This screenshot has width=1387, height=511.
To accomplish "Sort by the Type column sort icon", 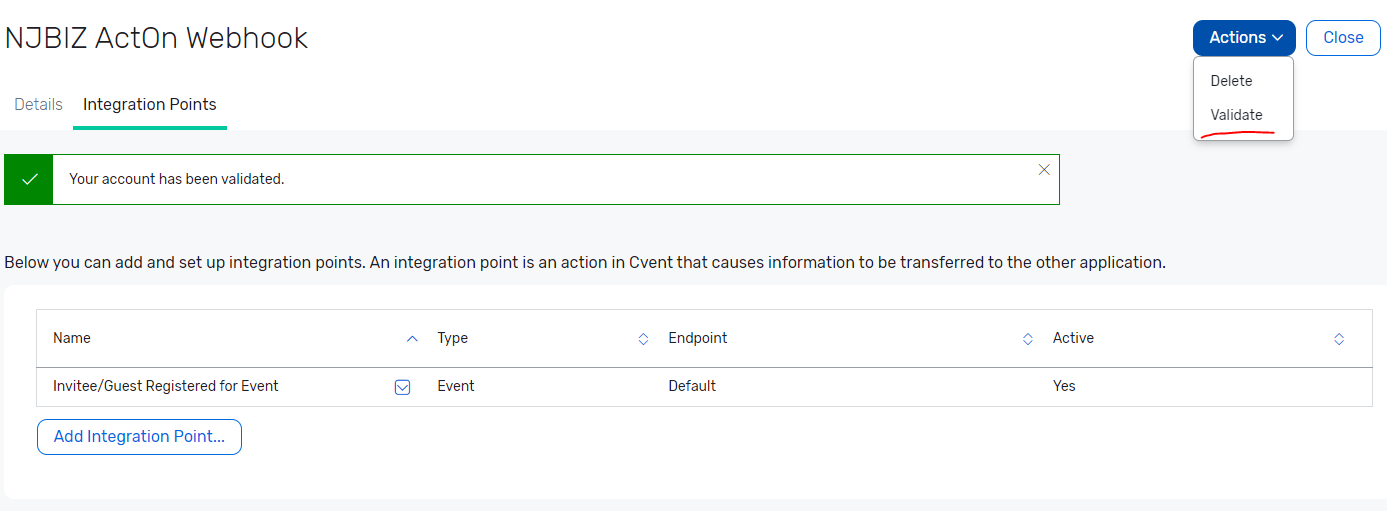I will (643, 339).
